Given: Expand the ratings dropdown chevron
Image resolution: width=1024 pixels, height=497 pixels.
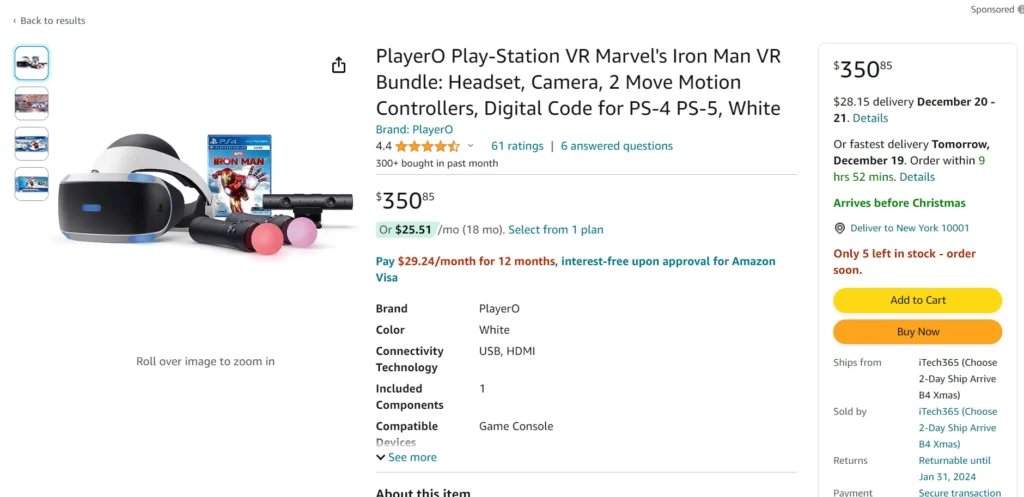Looking at the screenshot, I should point(471,146).
